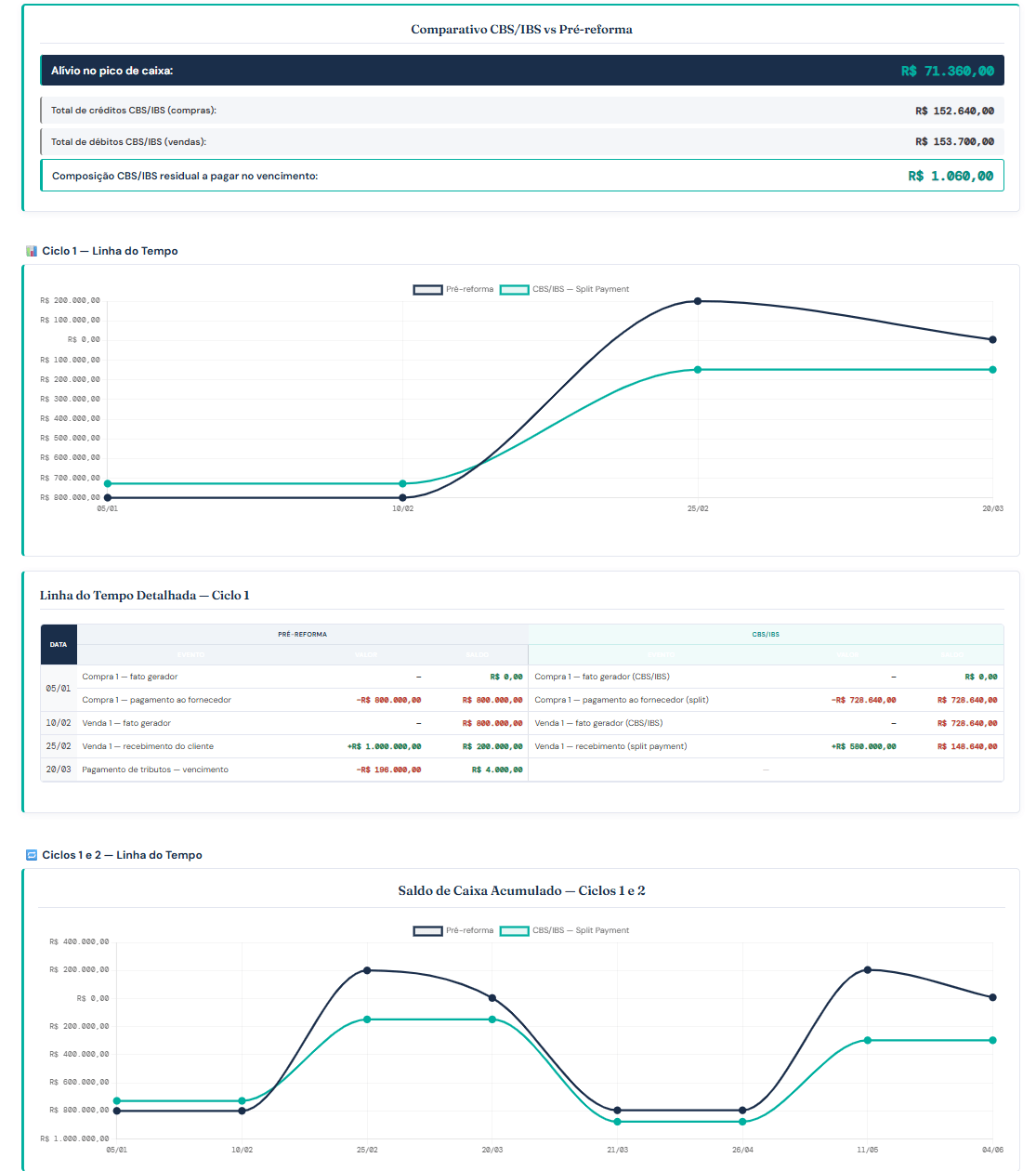Select the dark Pré-reforma point at 05/01 in Ciclo 1 chart
This screenshot has height=1171, width=1036.
click(x=108, y=498)
